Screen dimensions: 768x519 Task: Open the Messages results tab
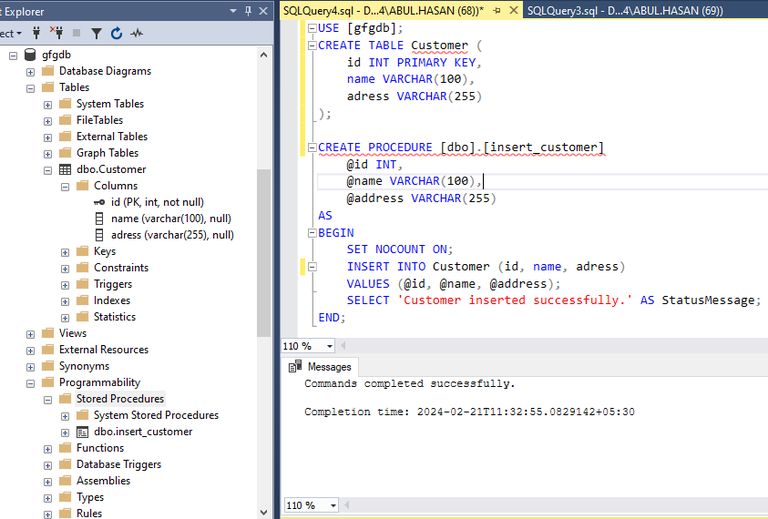(x=320, y=366)
